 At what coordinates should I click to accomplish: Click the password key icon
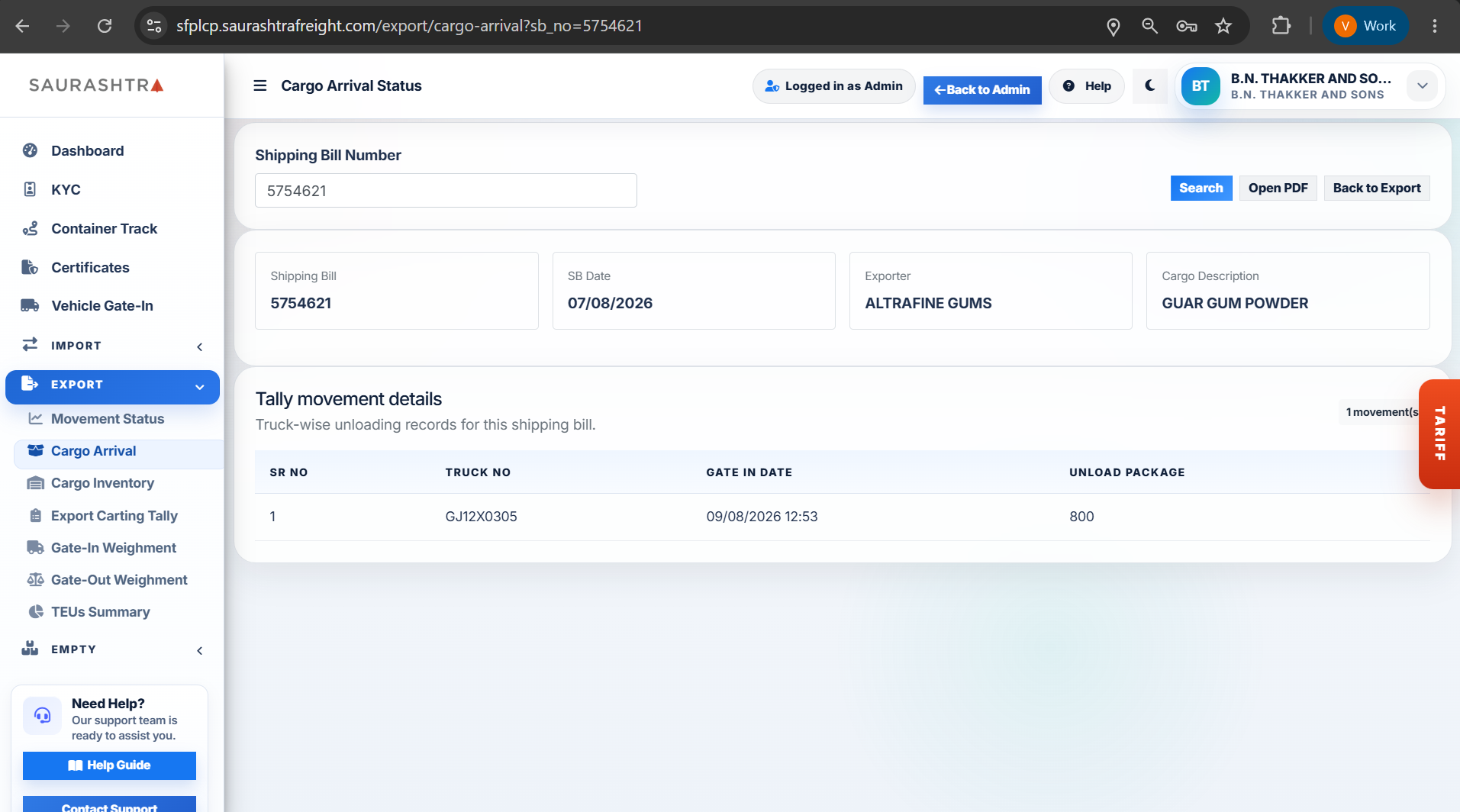1186,26
